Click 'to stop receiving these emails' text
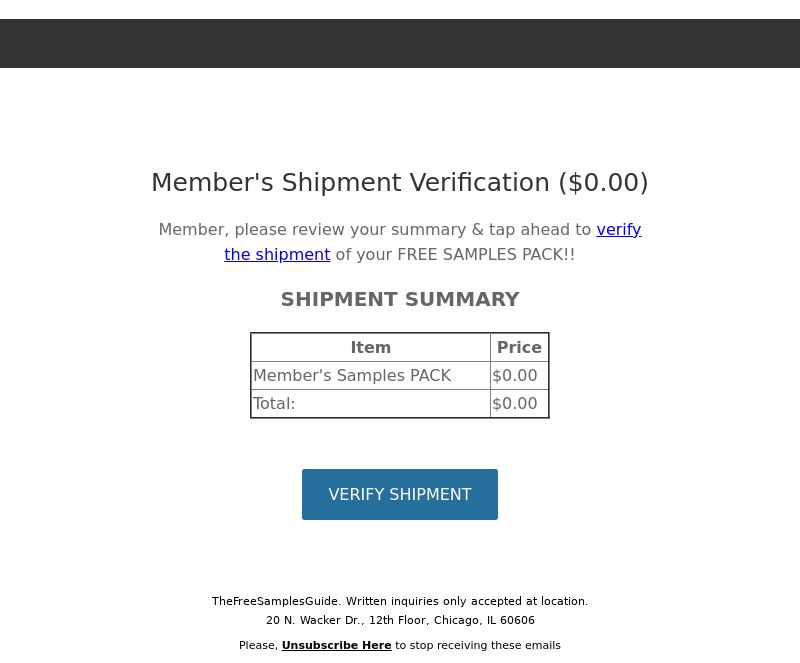 click(x=478, y=645)
